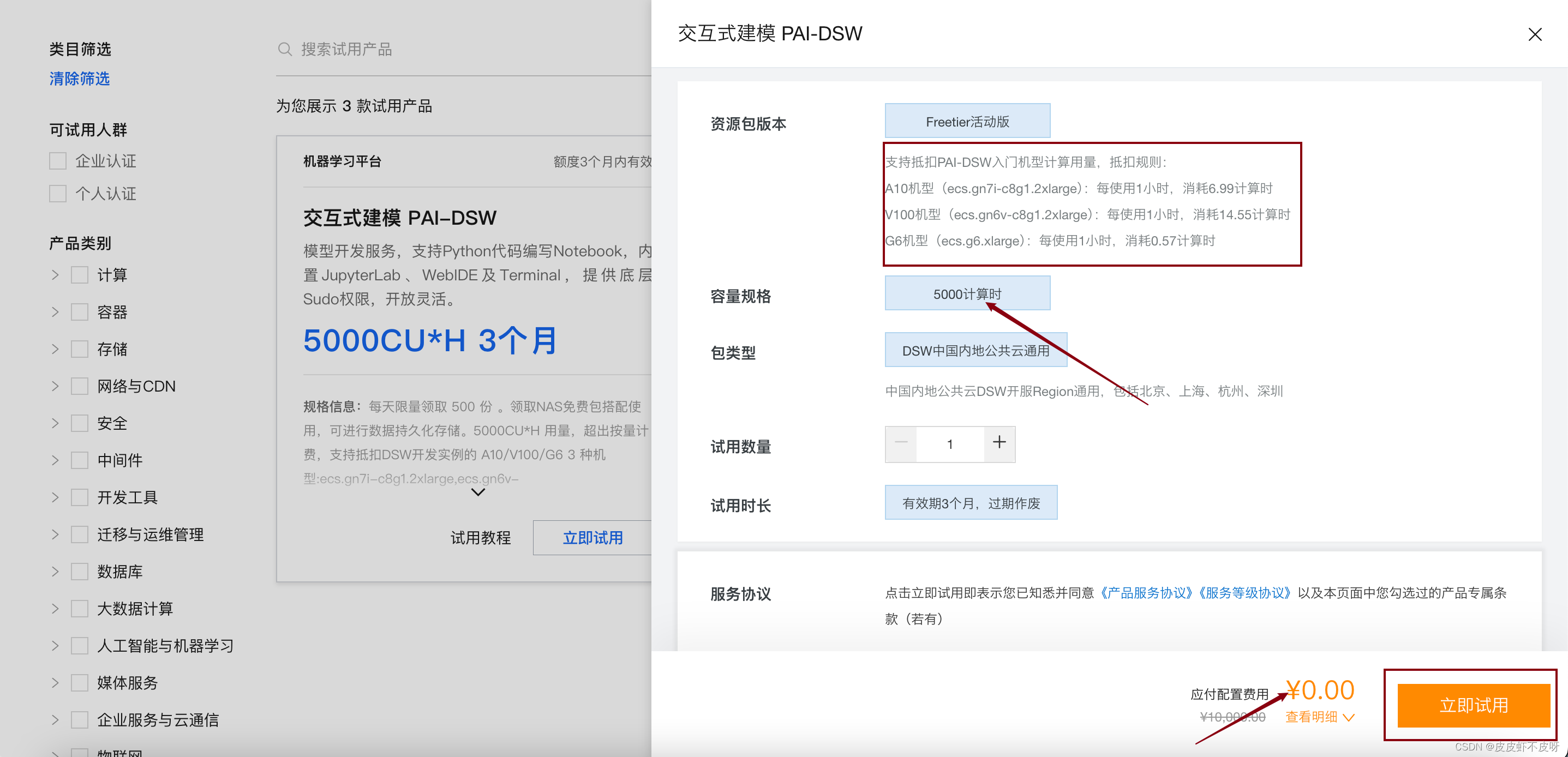Click the orange 立即试用 button
The image size is (1568, 757).
[1474, 705]
